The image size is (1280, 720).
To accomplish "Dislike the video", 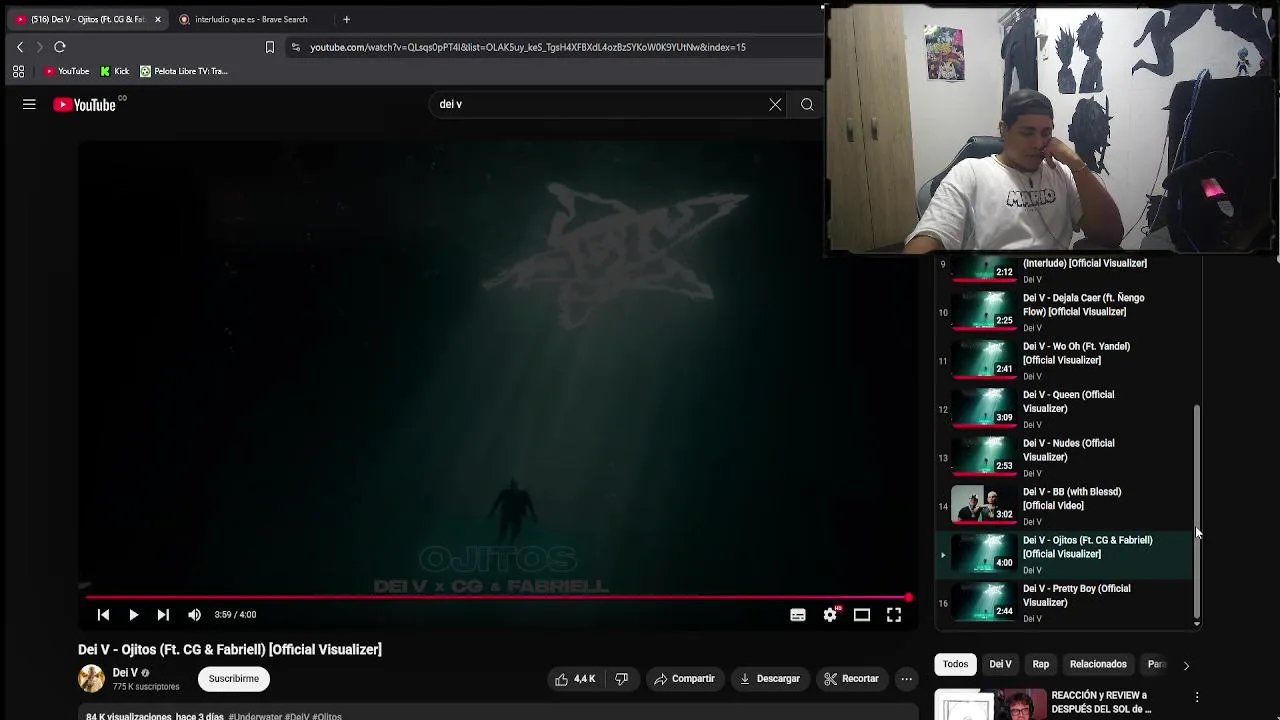I will tap(621, 679).
